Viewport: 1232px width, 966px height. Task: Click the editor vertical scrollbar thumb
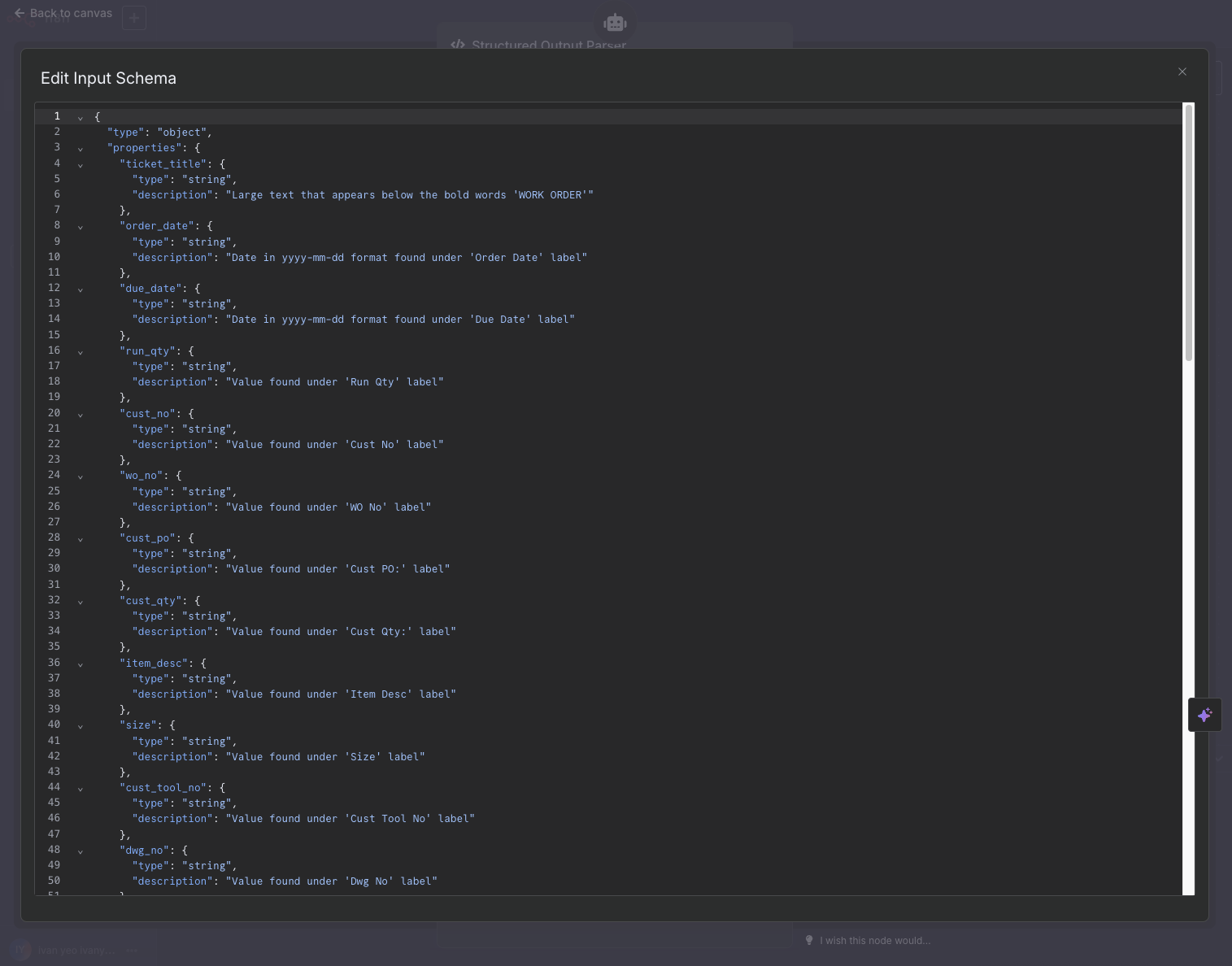[1188, 233]
